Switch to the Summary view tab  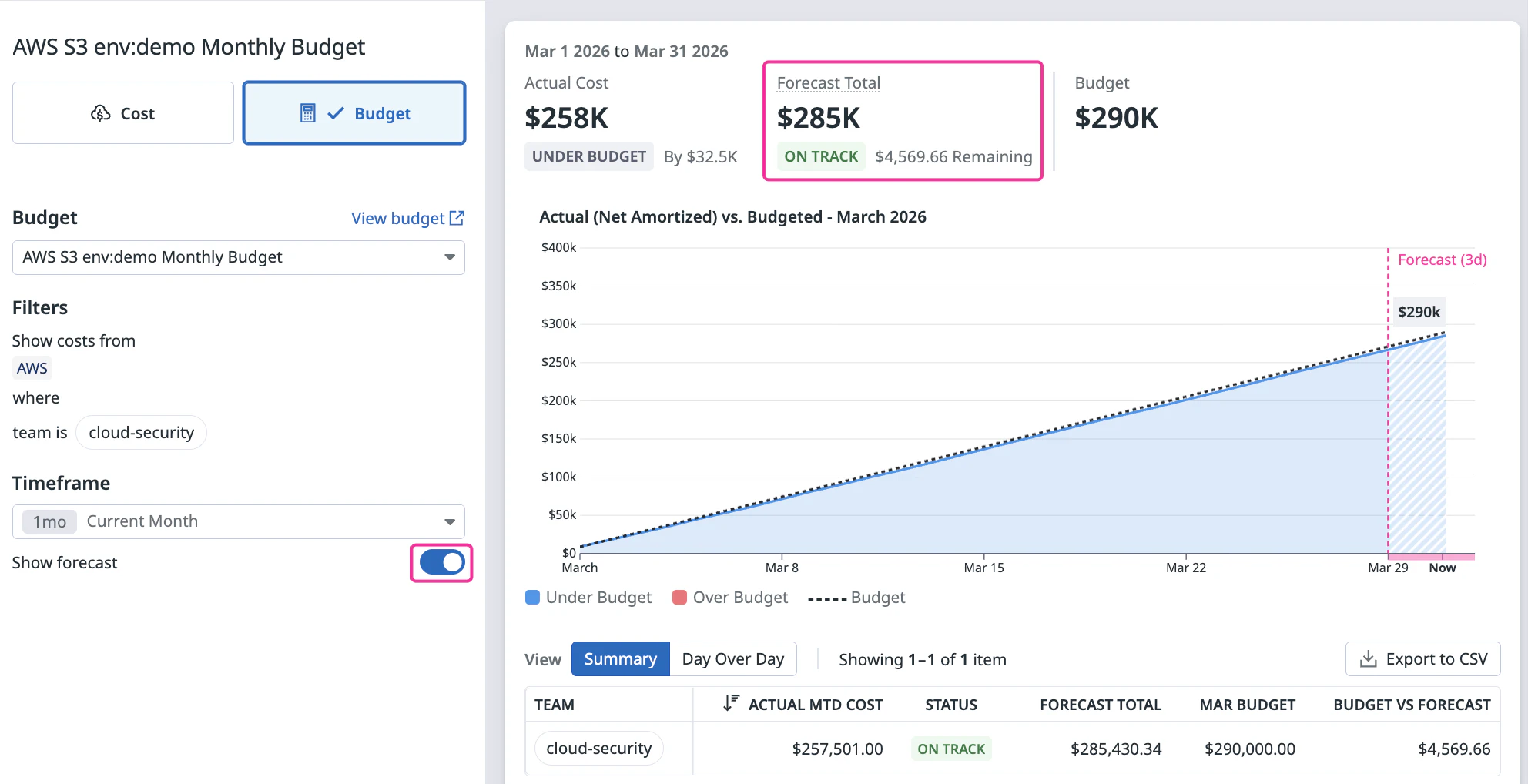620,659
